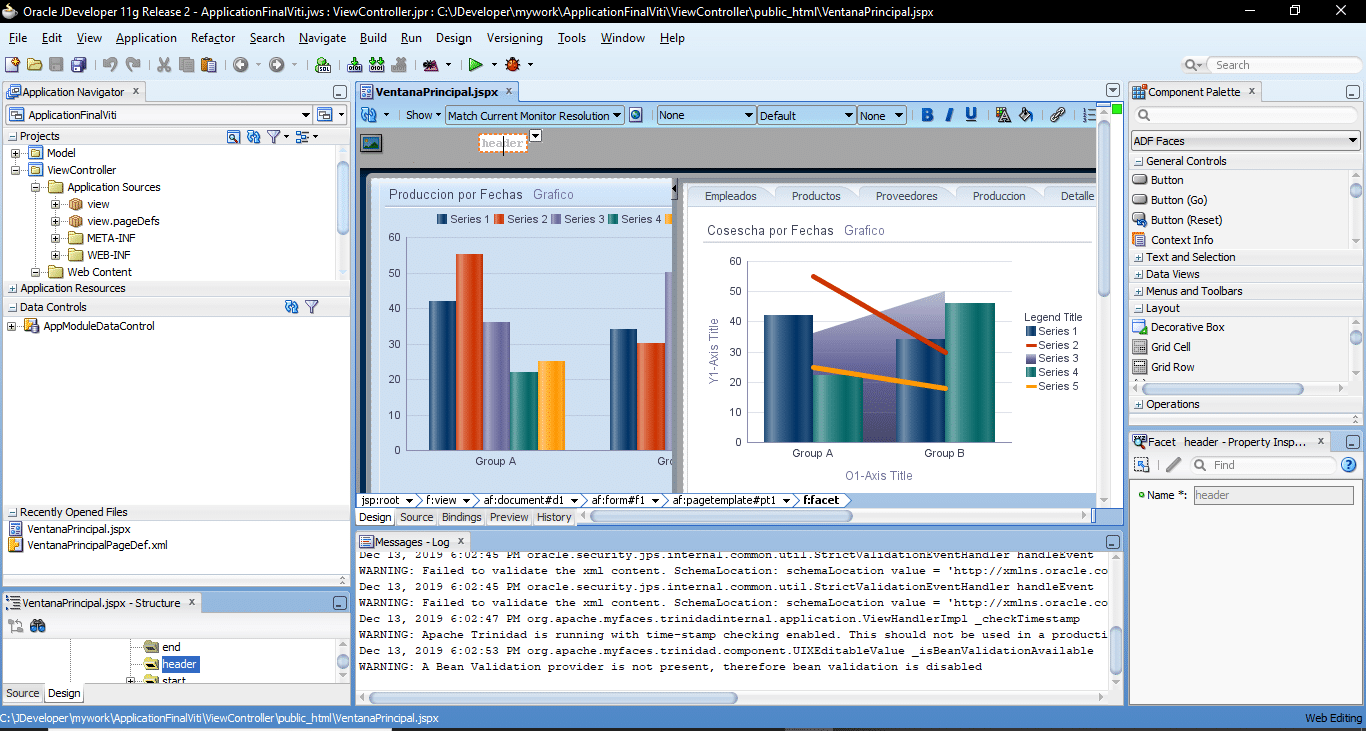Viewport: 1366px width, 731px height.
Task: Click the Save All toolbar icon
Action: [78, 65]
